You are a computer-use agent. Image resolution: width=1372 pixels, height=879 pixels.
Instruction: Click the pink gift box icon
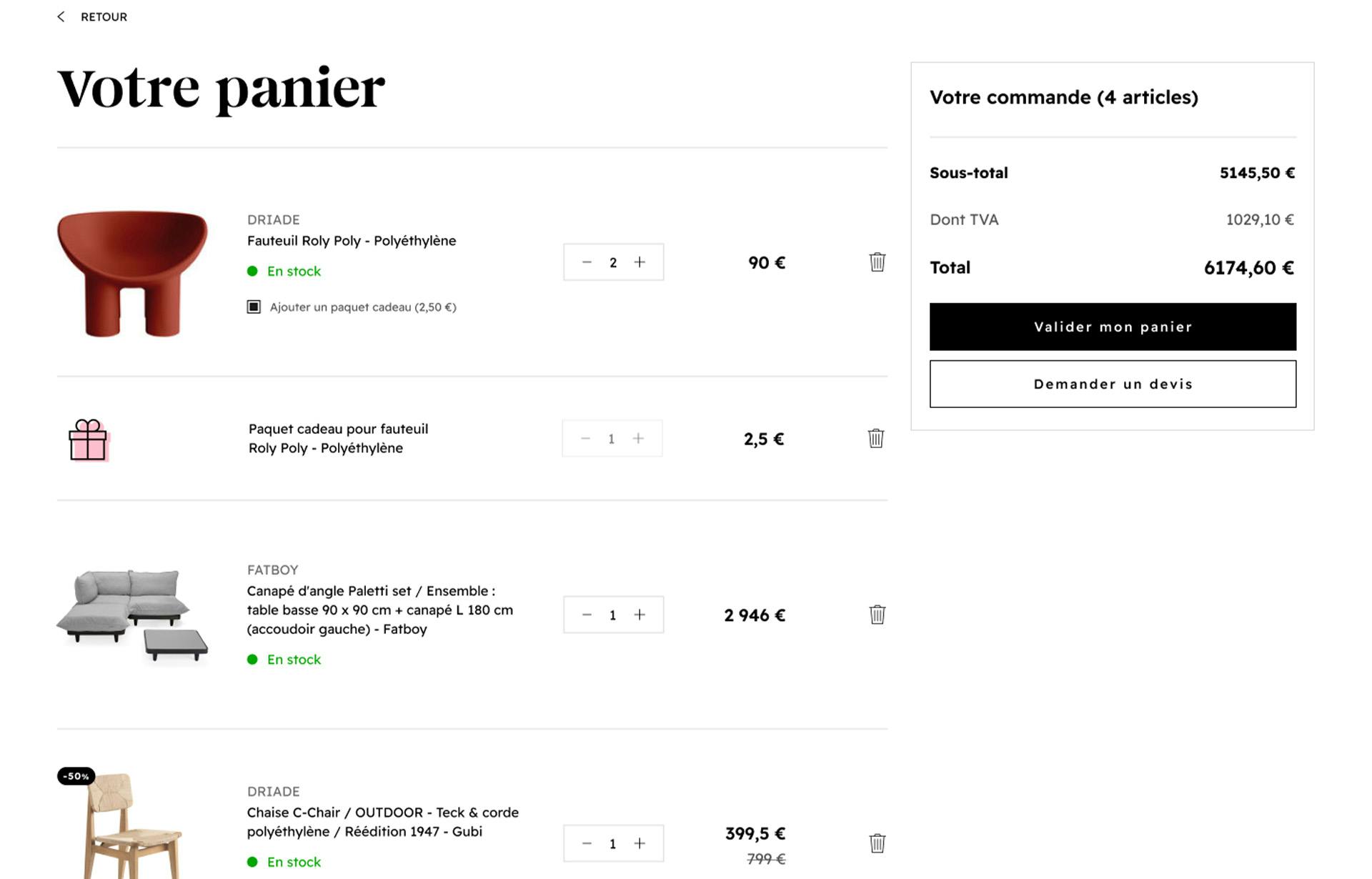(x=88, y=439)
